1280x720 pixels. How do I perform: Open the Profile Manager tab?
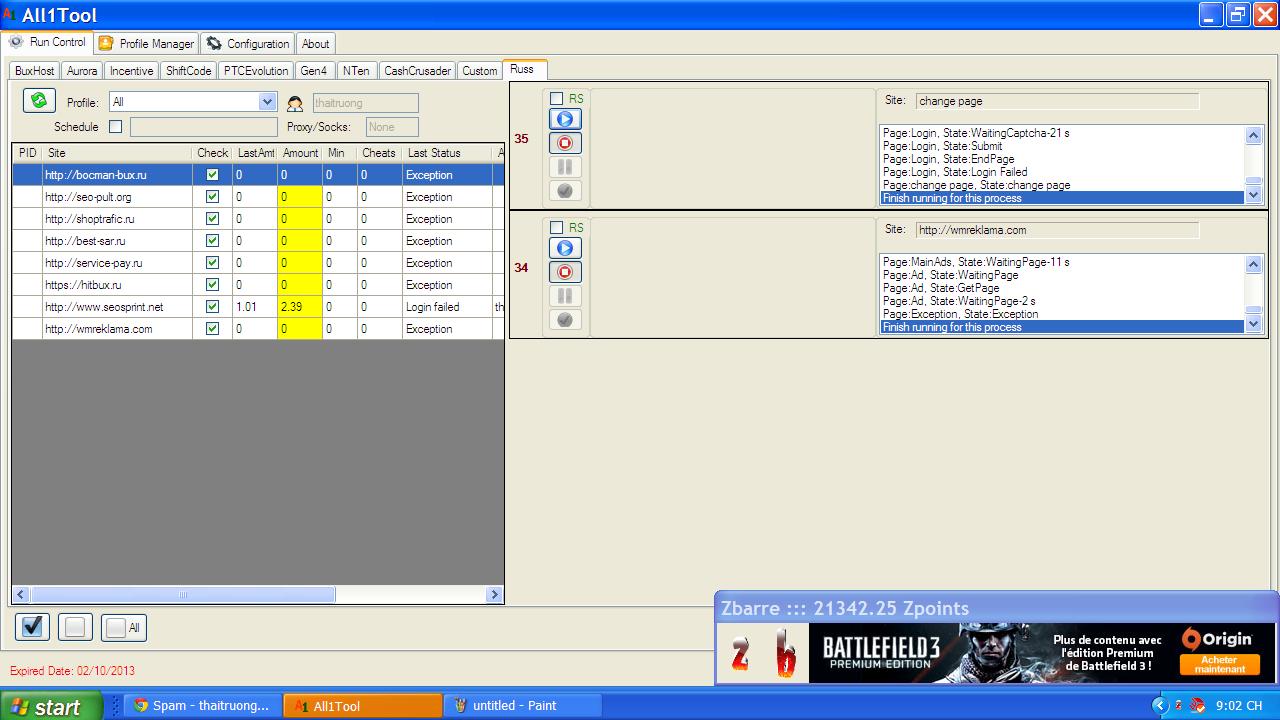point(146,44)
